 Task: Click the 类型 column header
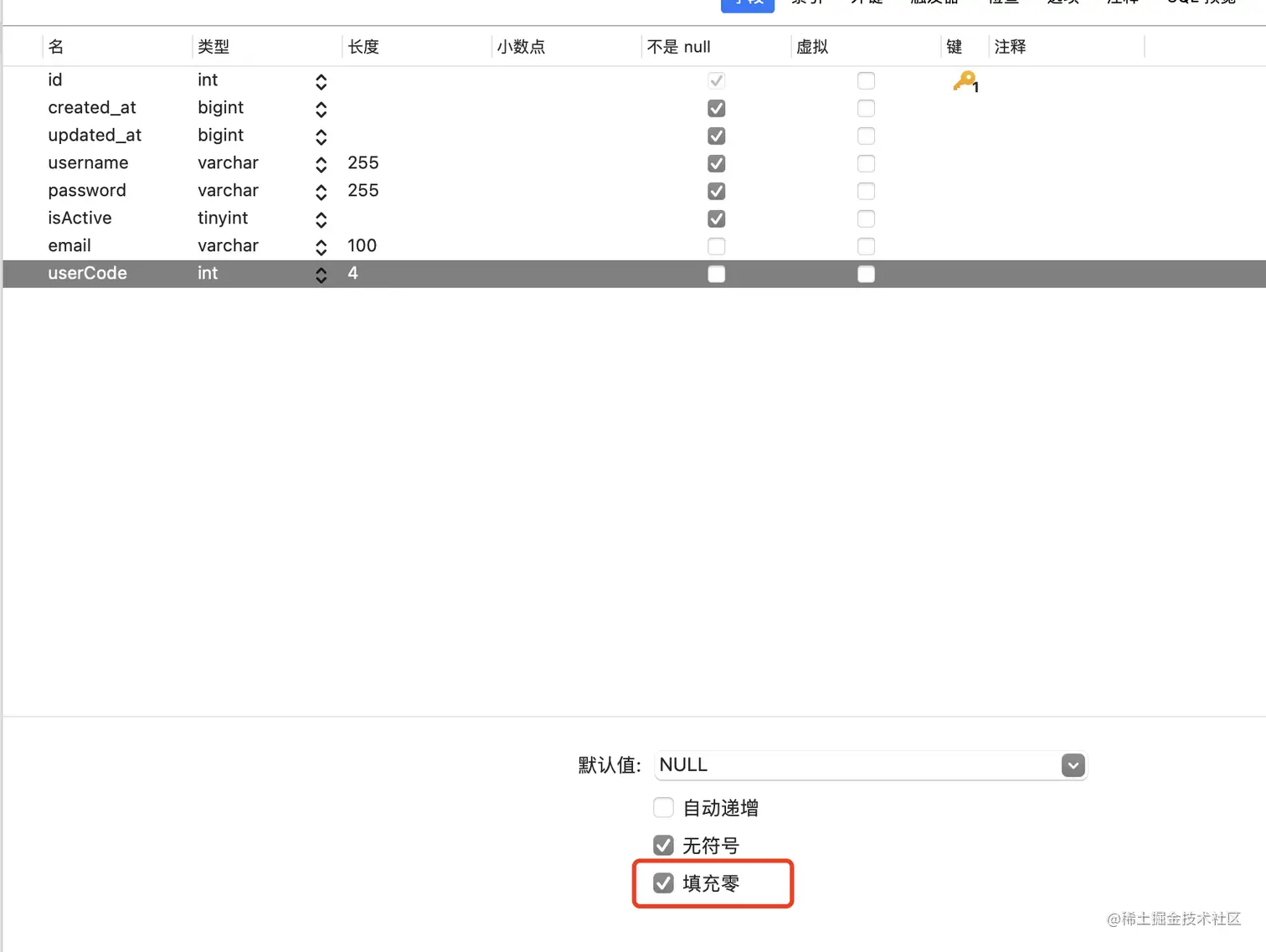click(214, 47)
